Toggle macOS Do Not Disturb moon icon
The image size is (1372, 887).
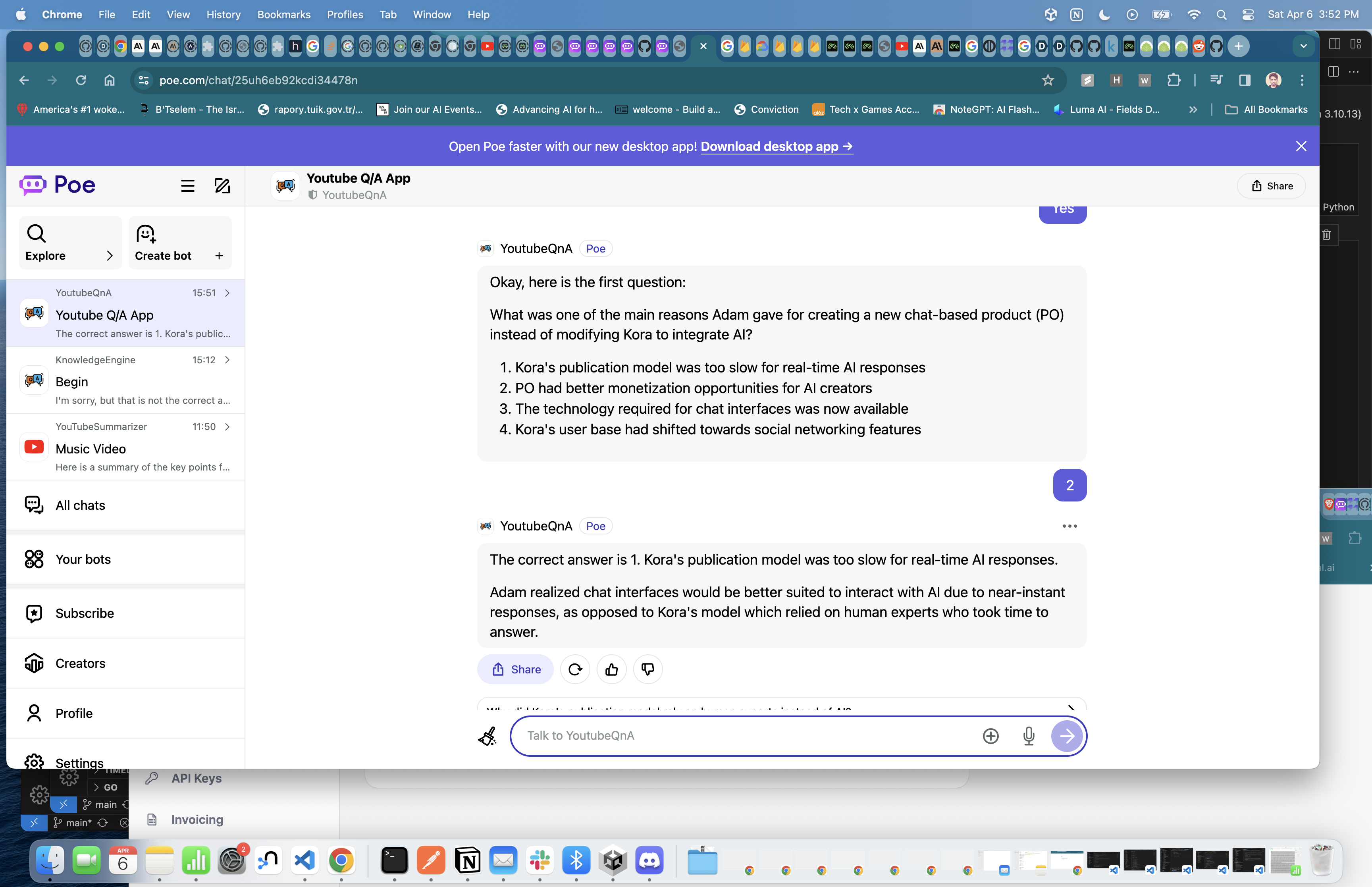tap(1104, 14)
